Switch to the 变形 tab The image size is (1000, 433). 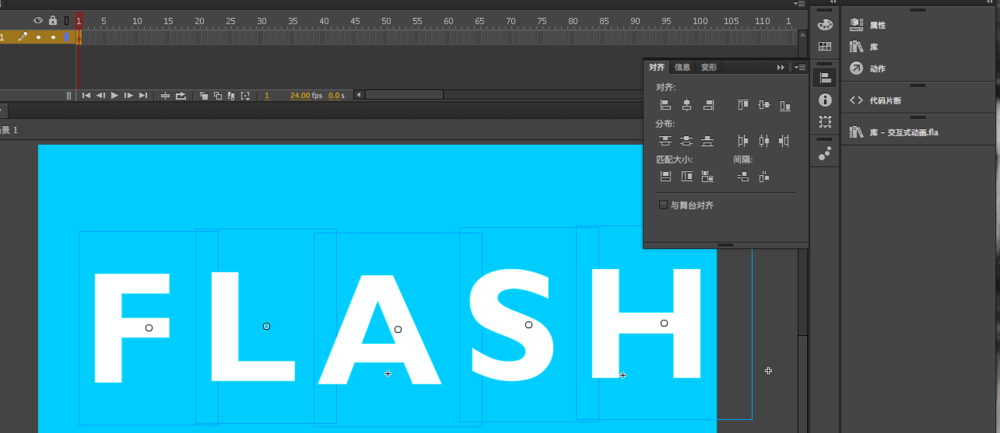(709, 67)
